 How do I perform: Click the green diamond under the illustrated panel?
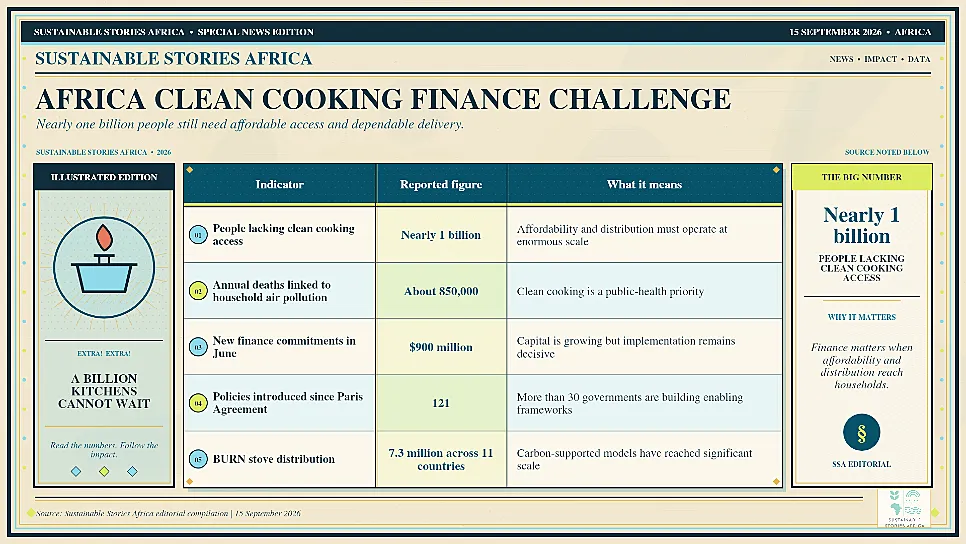point(104,471)
